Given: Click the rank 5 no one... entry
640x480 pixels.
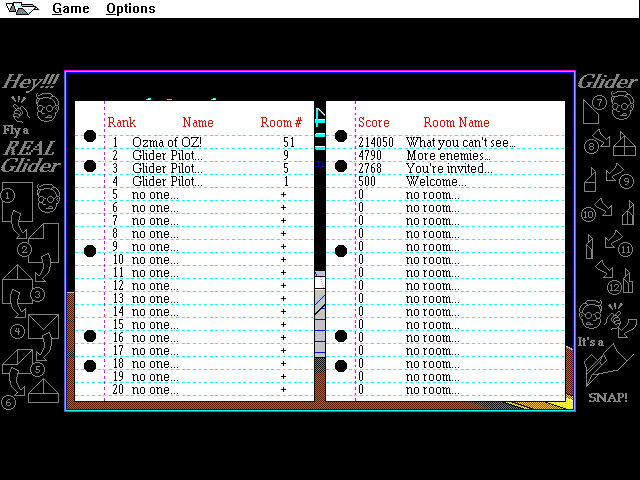Looking at the screenshot, I should [155, 195].
